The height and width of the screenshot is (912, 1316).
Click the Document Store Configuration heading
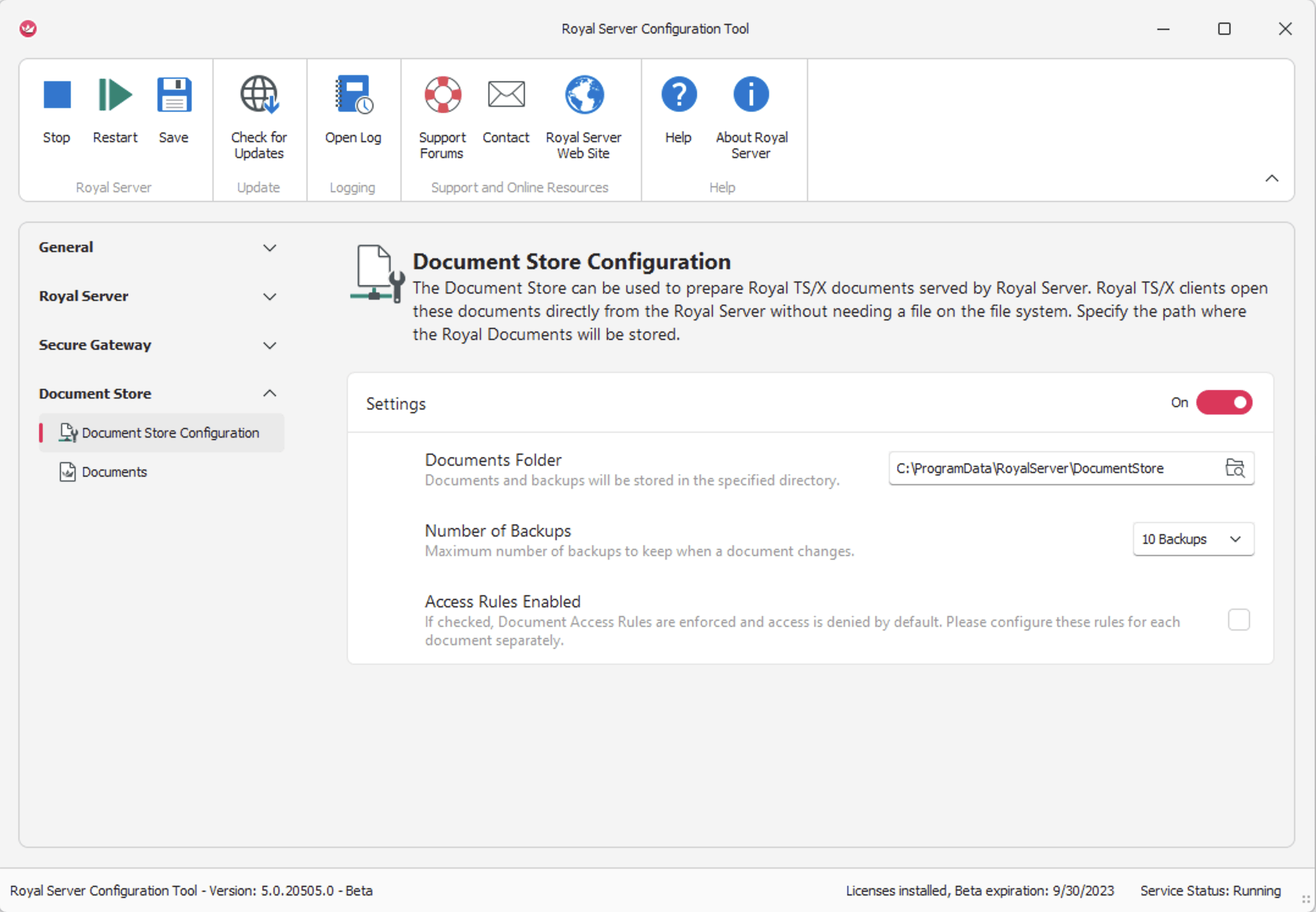(x=572, y=261)
